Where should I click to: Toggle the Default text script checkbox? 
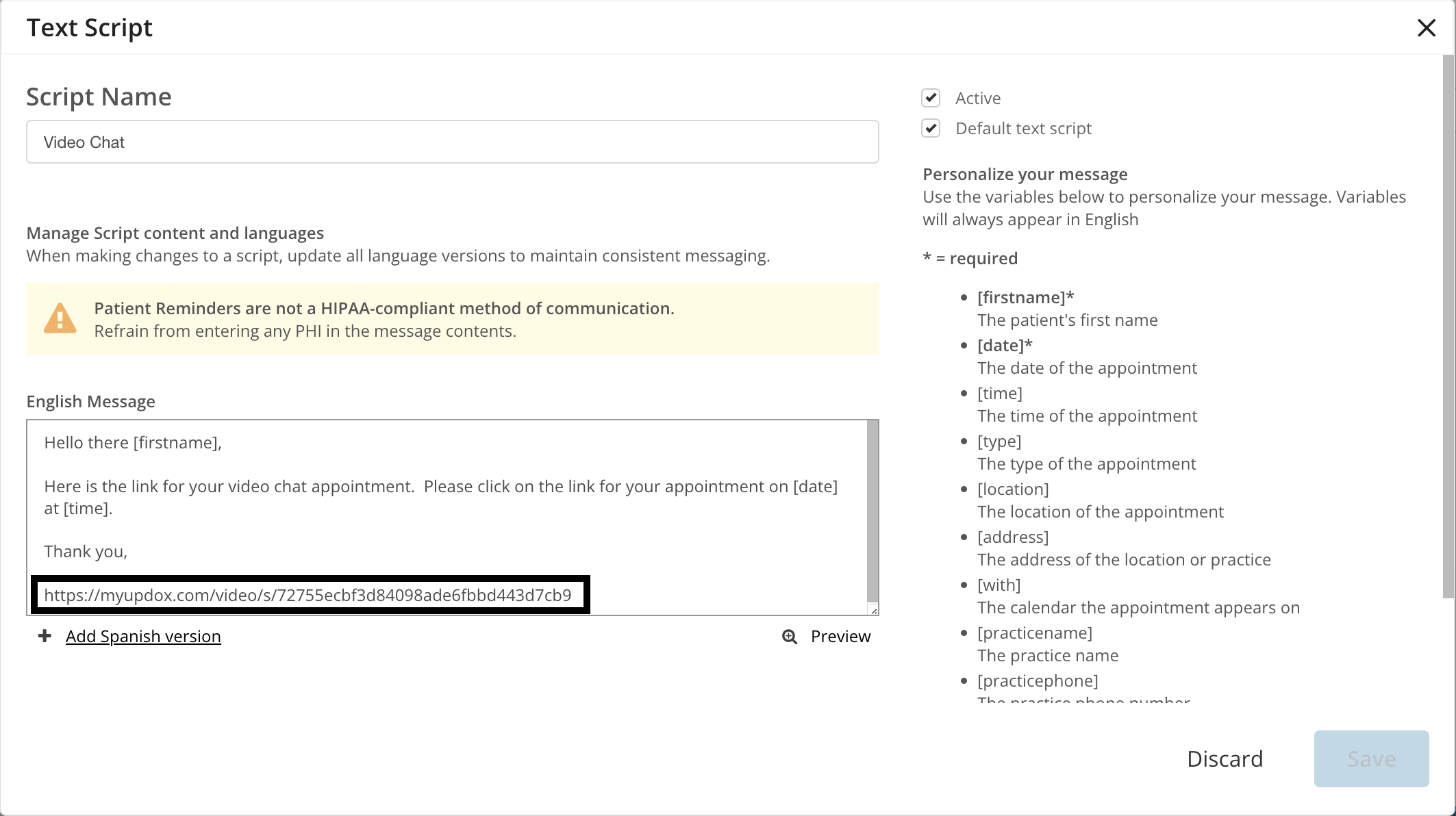pyautogui.click(x=930, y=128)
